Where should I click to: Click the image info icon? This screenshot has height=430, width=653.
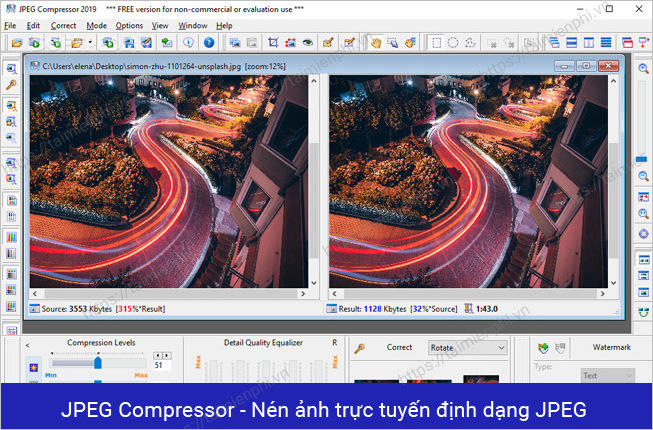click(x=188, y=42)
